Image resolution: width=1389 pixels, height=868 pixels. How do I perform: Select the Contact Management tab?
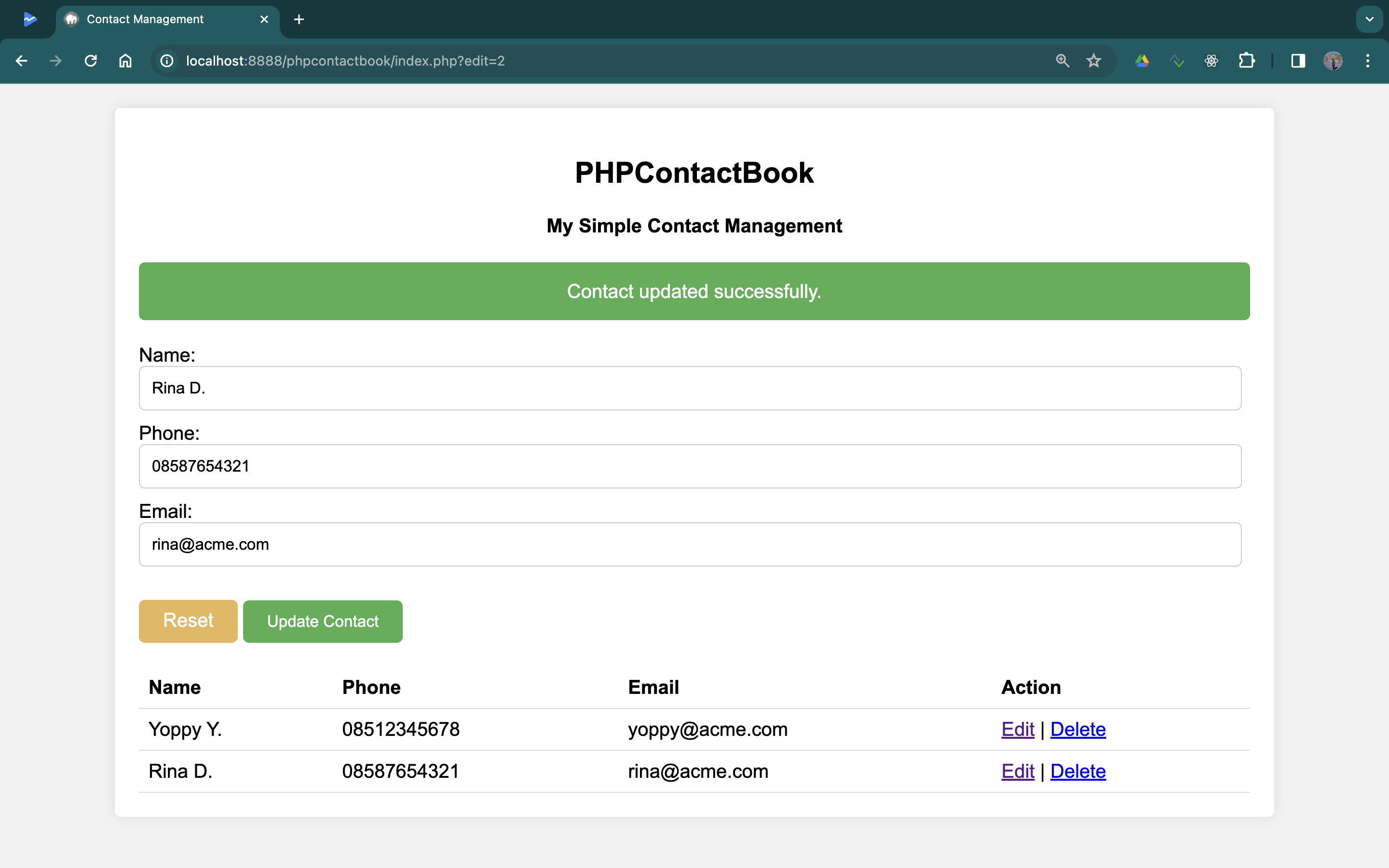145,19
